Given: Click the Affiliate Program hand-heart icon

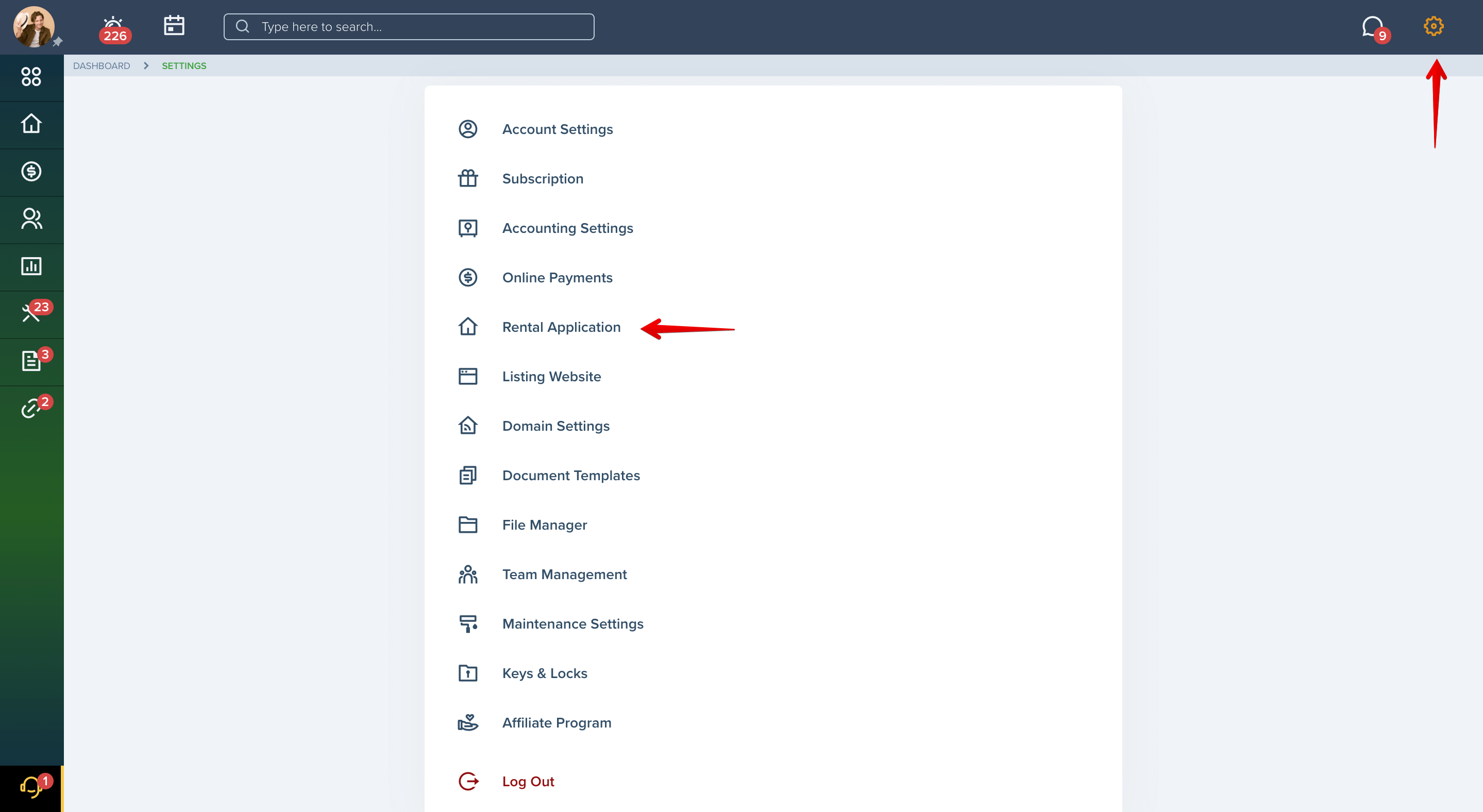Looking at the screenshot, I should (x=467, y=722).
